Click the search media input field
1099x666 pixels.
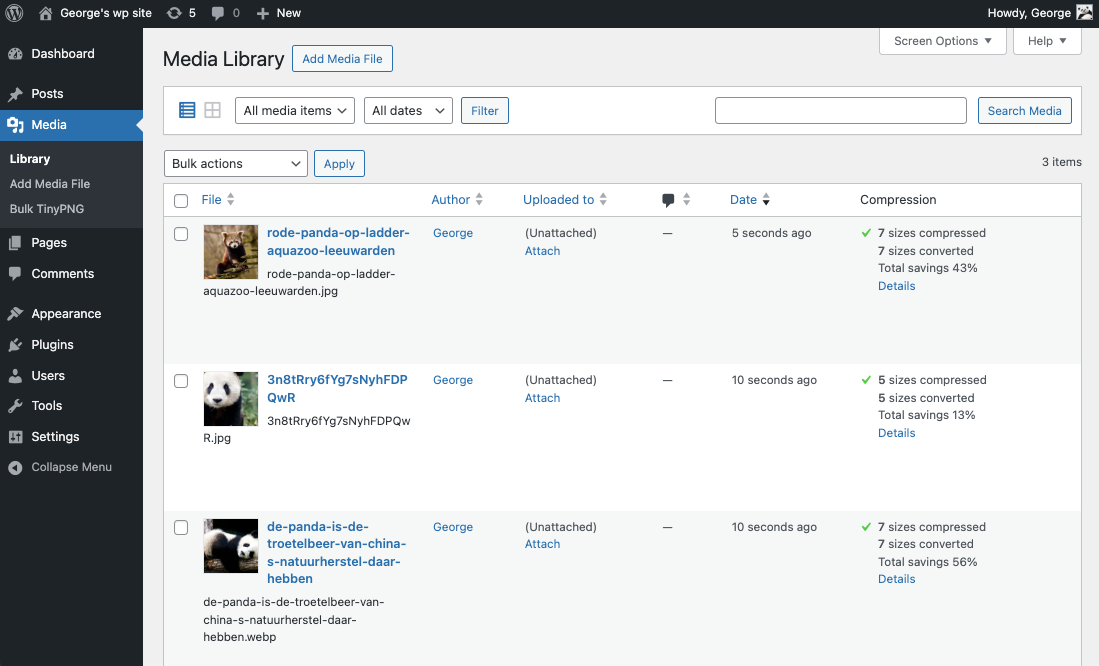[x=840, y=111]
